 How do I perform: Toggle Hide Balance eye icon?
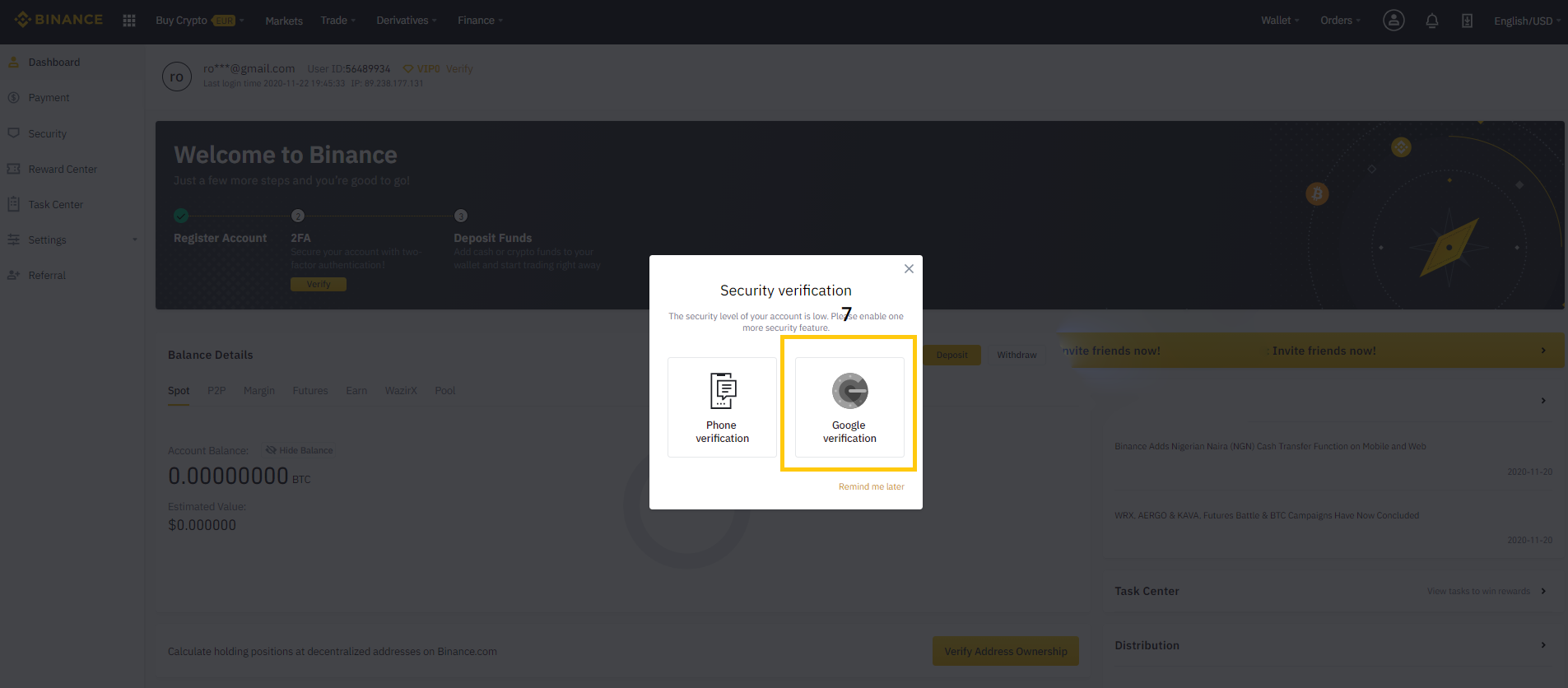[x=271, y=450]
